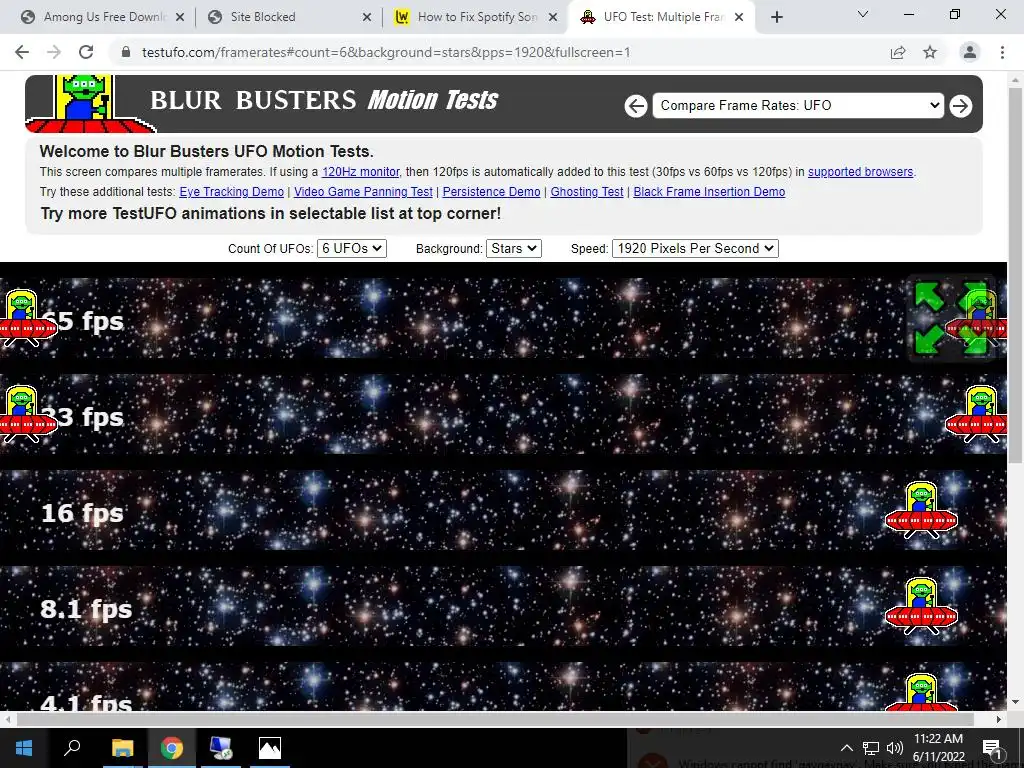
Task: Bookmark this page with the star icon
Action: (930, 52)
